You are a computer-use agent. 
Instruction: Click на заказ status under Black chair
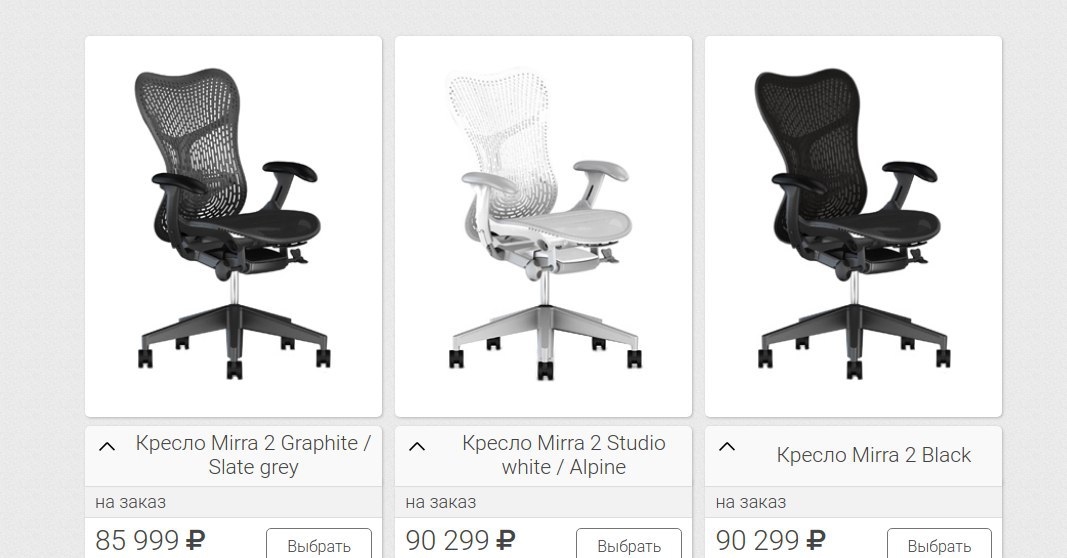point(751,503)
